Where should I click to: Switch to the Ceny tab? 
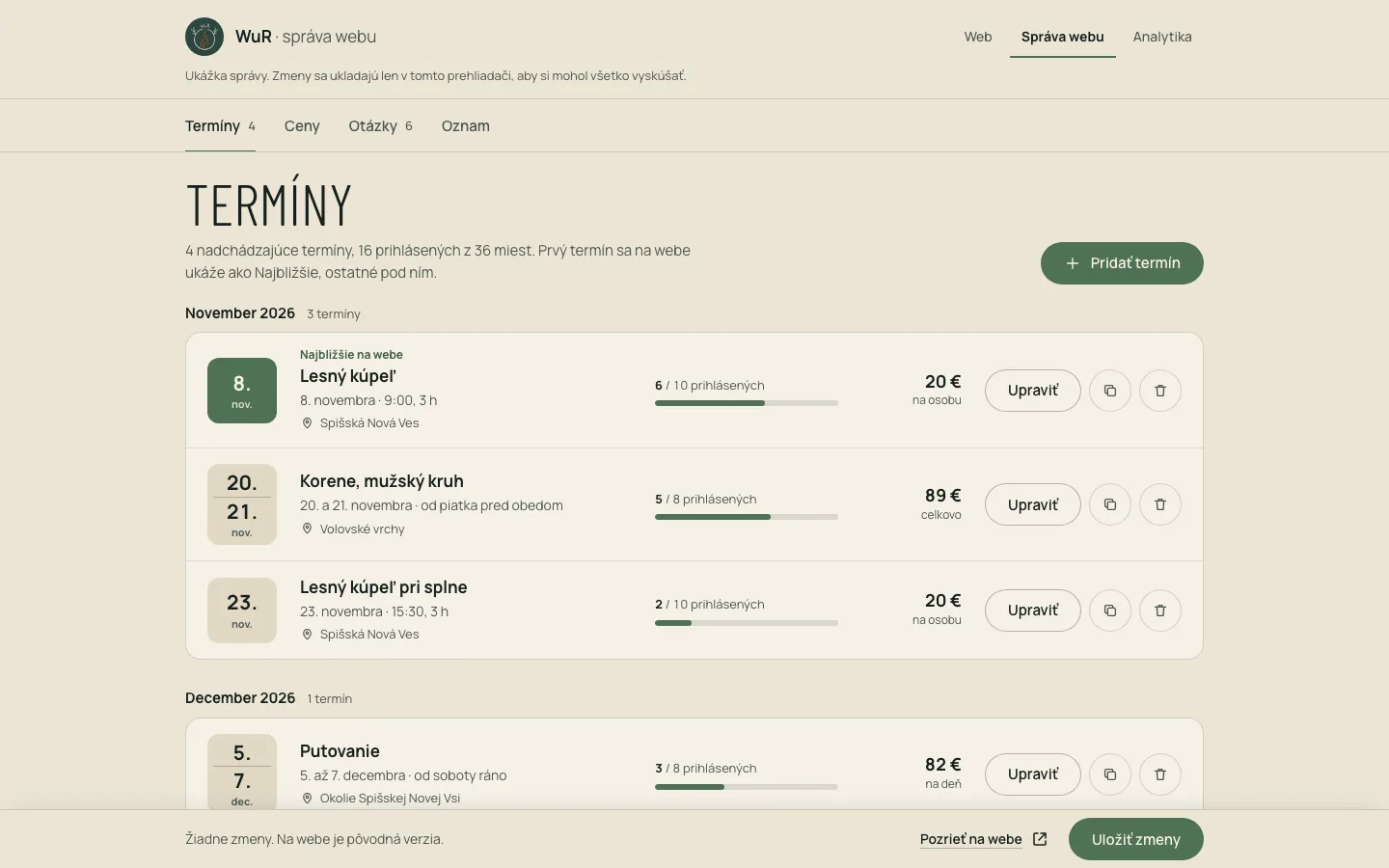point(302,126)
